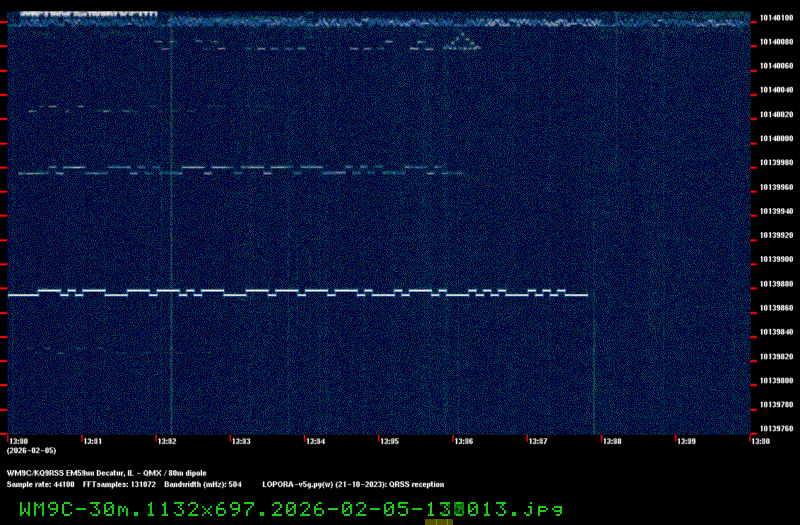Click the triangle-shaped signal pattern near the top
Screen dimensions: 800x525
click(x=461, y=41)
